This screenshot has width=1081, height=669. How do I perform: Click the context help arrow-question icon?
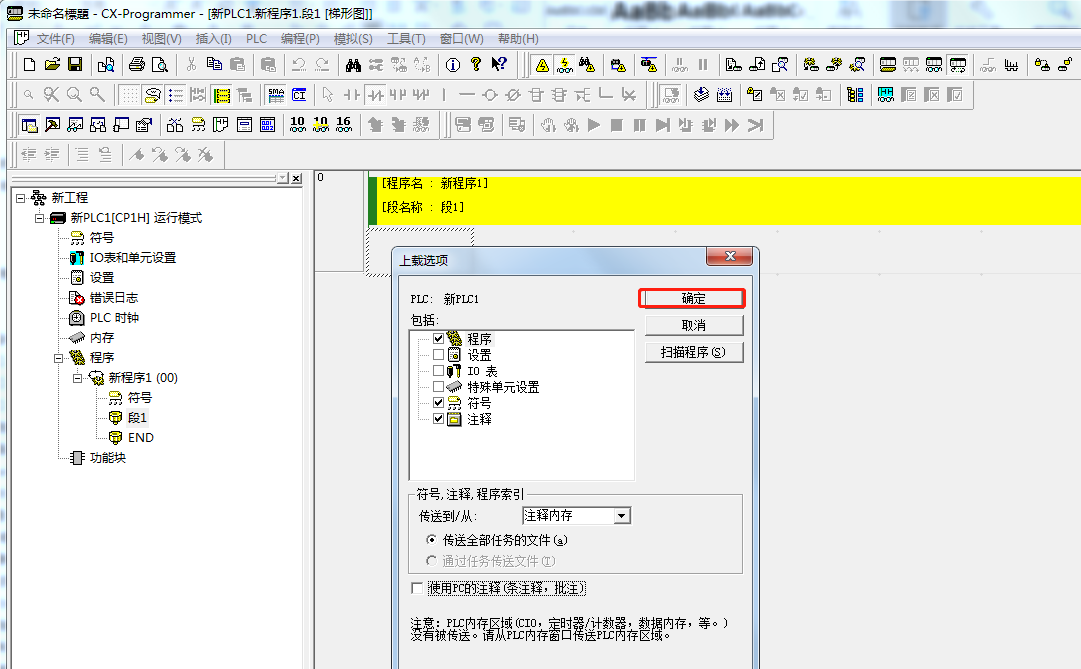499,65
